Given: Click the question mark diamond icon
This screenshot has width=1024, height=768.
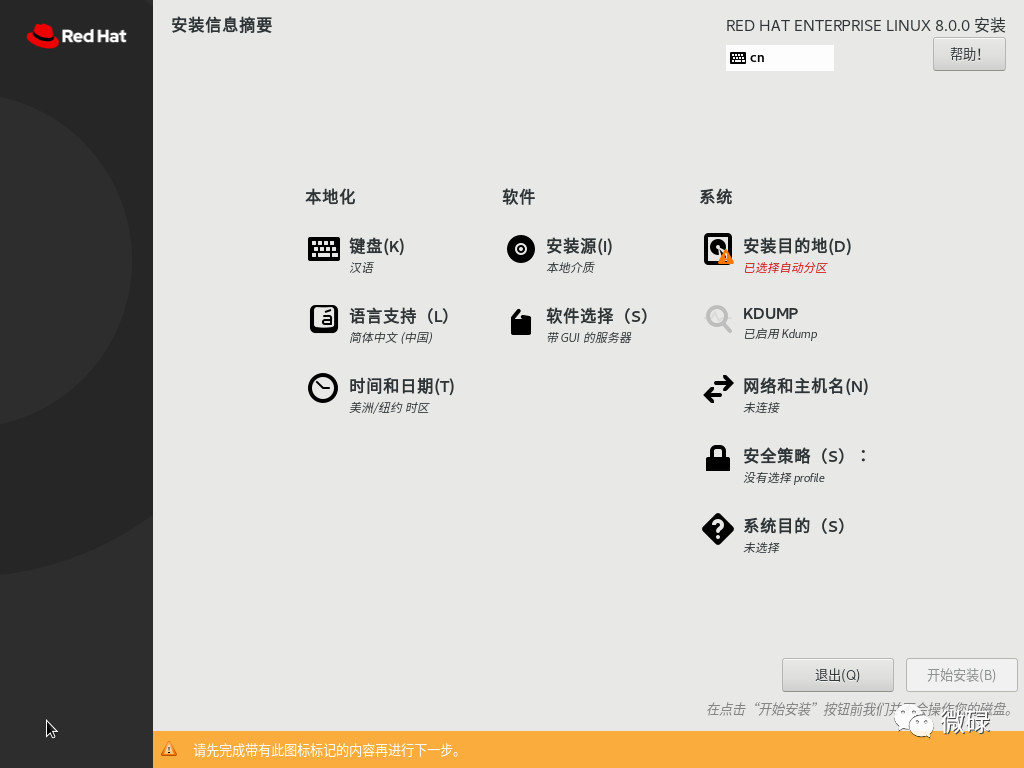Looking at the screenshot, I should click(x=718, y=528).
